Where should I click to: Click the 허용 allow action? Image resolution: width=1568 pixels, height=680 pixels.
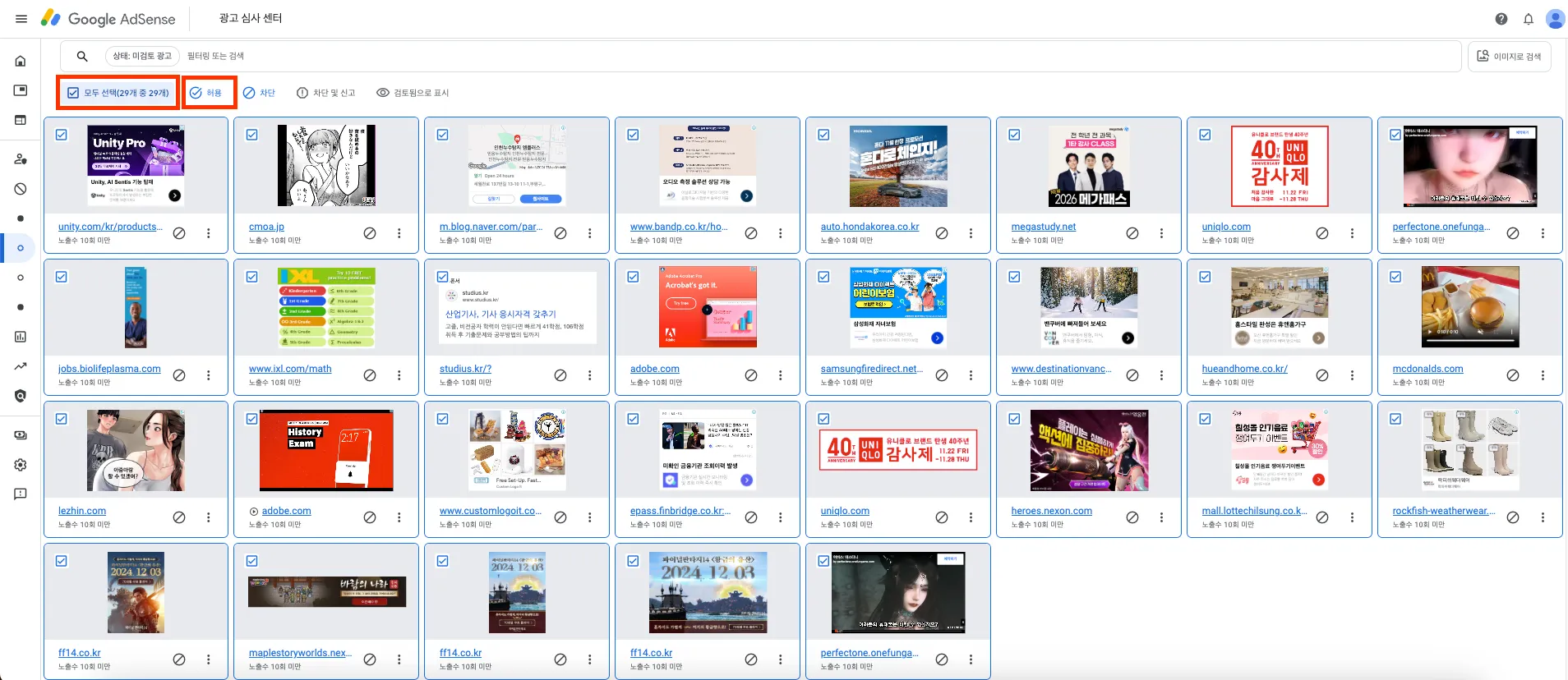(x=206, y=93)
